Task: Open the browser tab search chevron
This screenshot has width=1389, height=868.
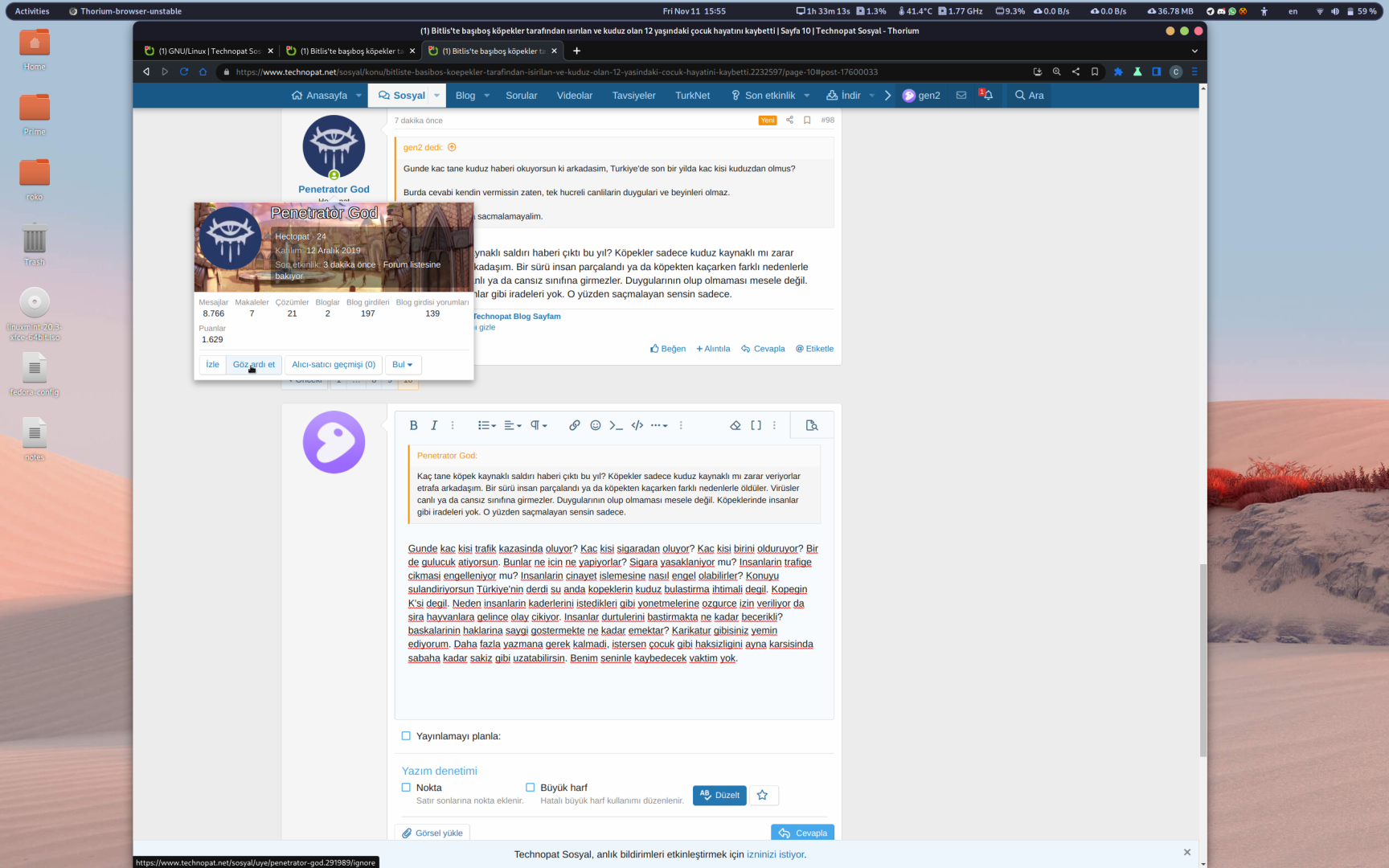Action: [1194, 51]
